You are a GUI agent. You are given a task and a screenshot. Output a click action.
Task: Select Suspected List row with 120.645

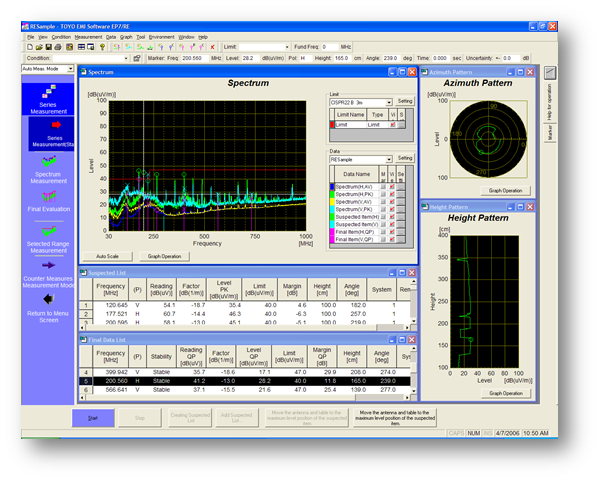click(245, 305)
